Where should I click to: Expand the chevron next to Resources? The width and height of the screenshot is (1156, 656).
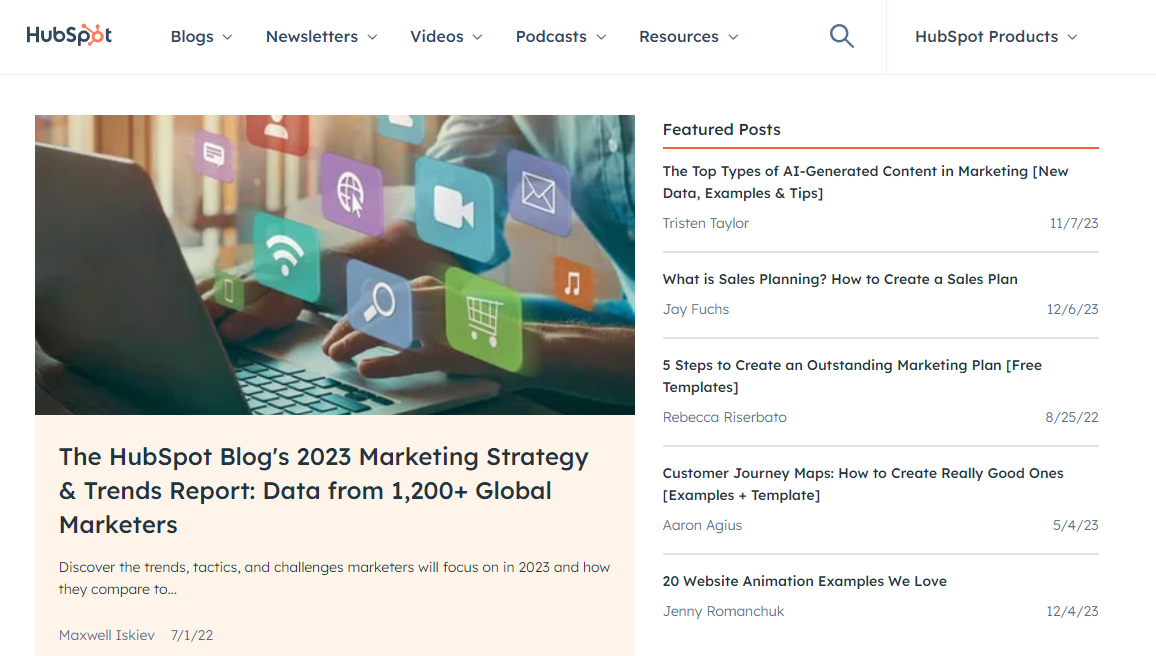pos(733,37)
